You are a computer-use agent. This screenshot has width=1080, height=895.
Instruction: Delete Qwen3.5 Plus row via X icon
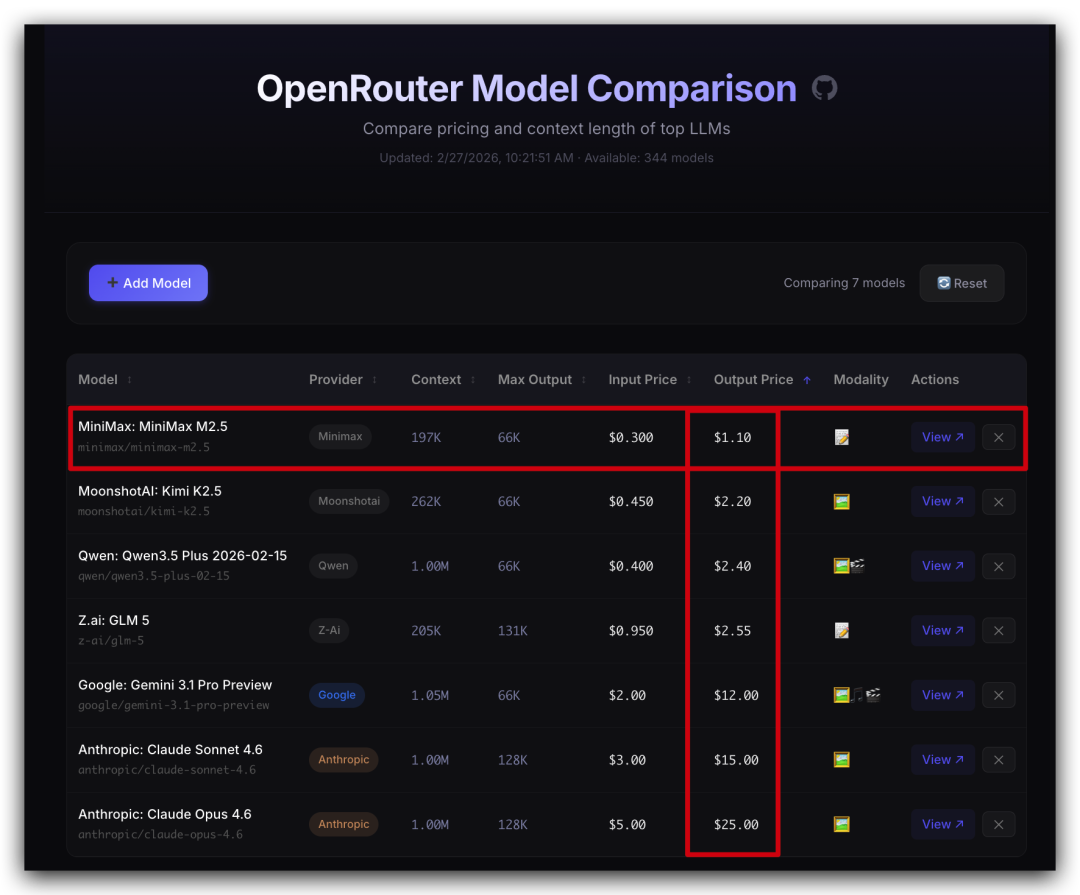coord(998,566)
